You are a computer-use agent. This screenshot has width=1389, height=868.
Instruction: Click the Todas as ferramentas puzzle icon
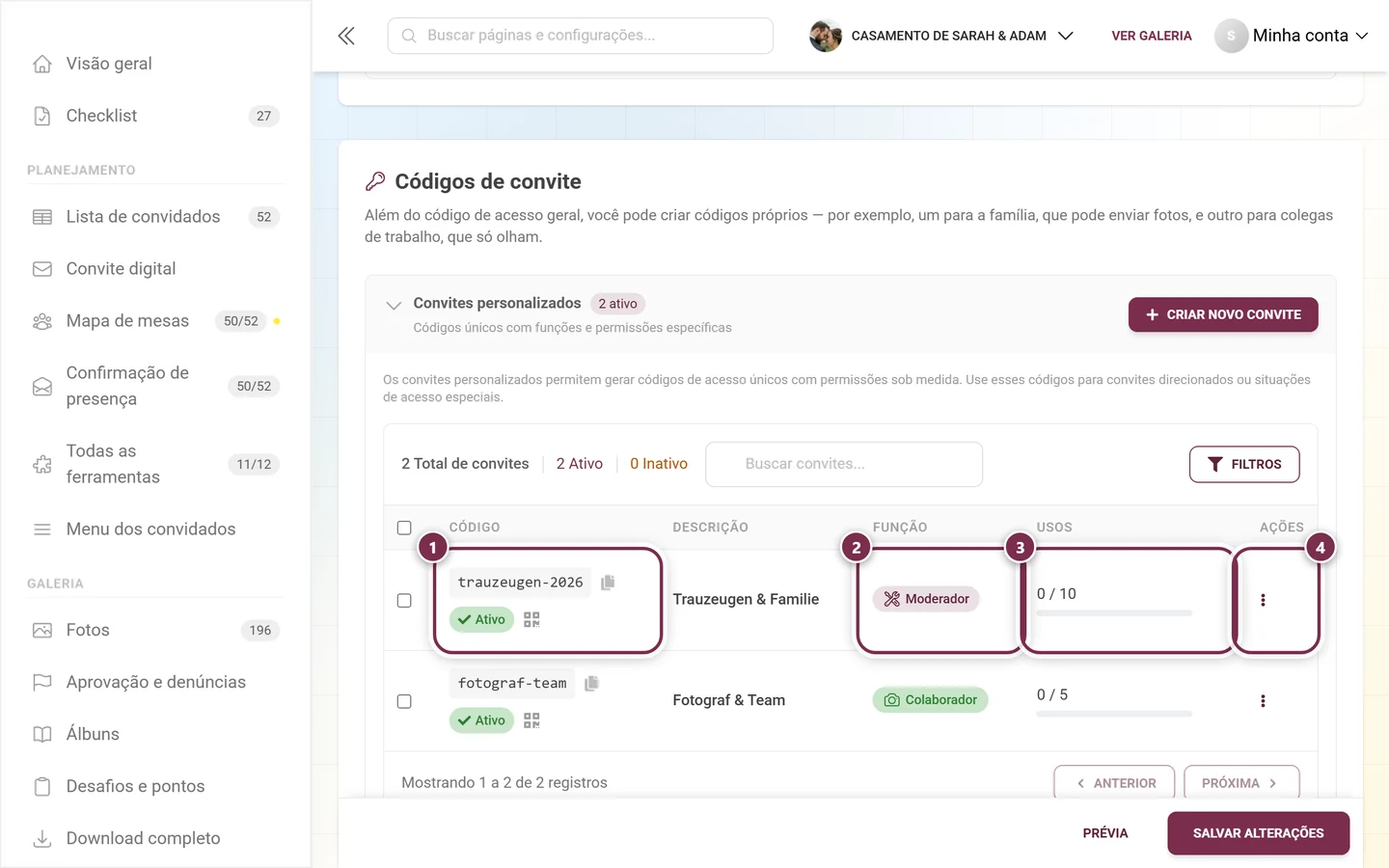click(42, 464)
